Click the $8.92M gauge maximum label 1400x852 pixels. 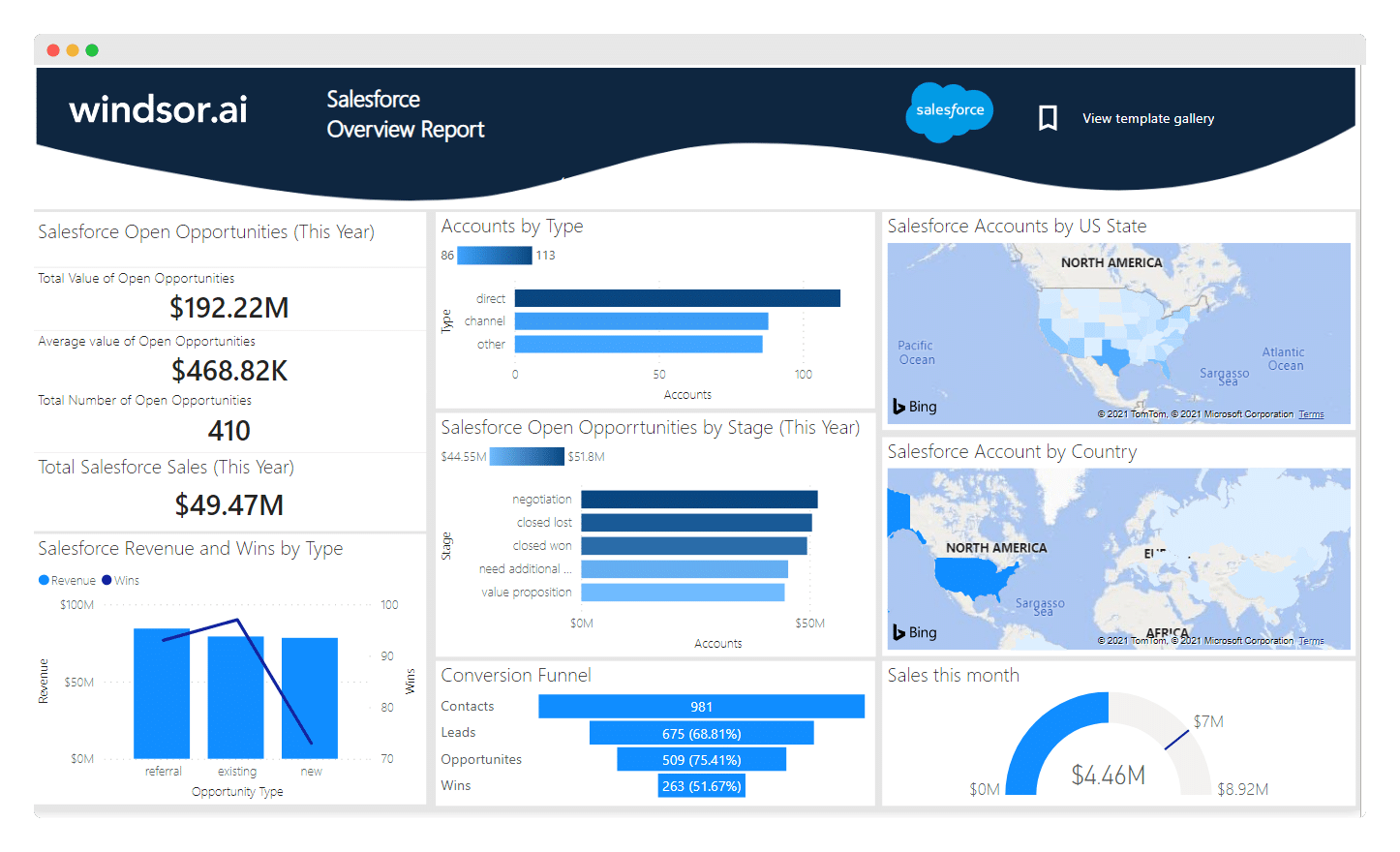click(x=1243, y=789)
